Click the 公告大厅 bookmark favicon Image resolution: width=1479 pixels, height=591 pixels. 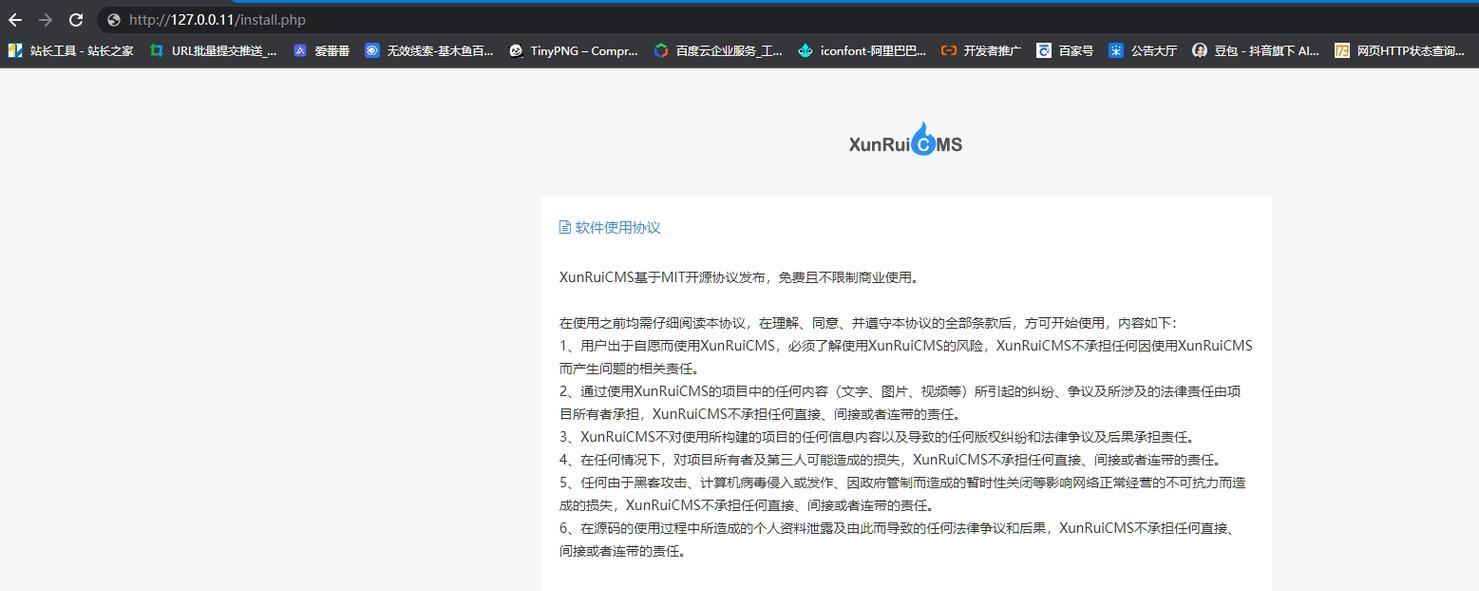(1116, 50)
